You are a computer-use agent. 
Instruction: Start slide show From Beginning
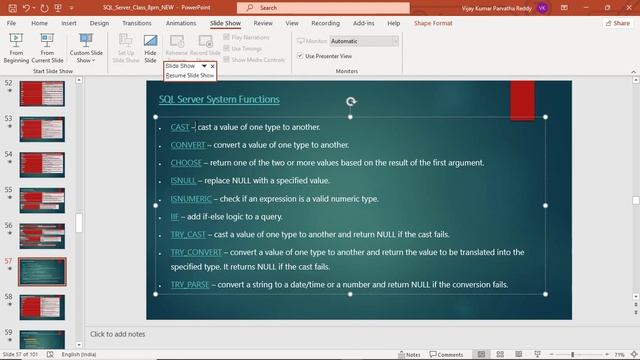(16, 48)
